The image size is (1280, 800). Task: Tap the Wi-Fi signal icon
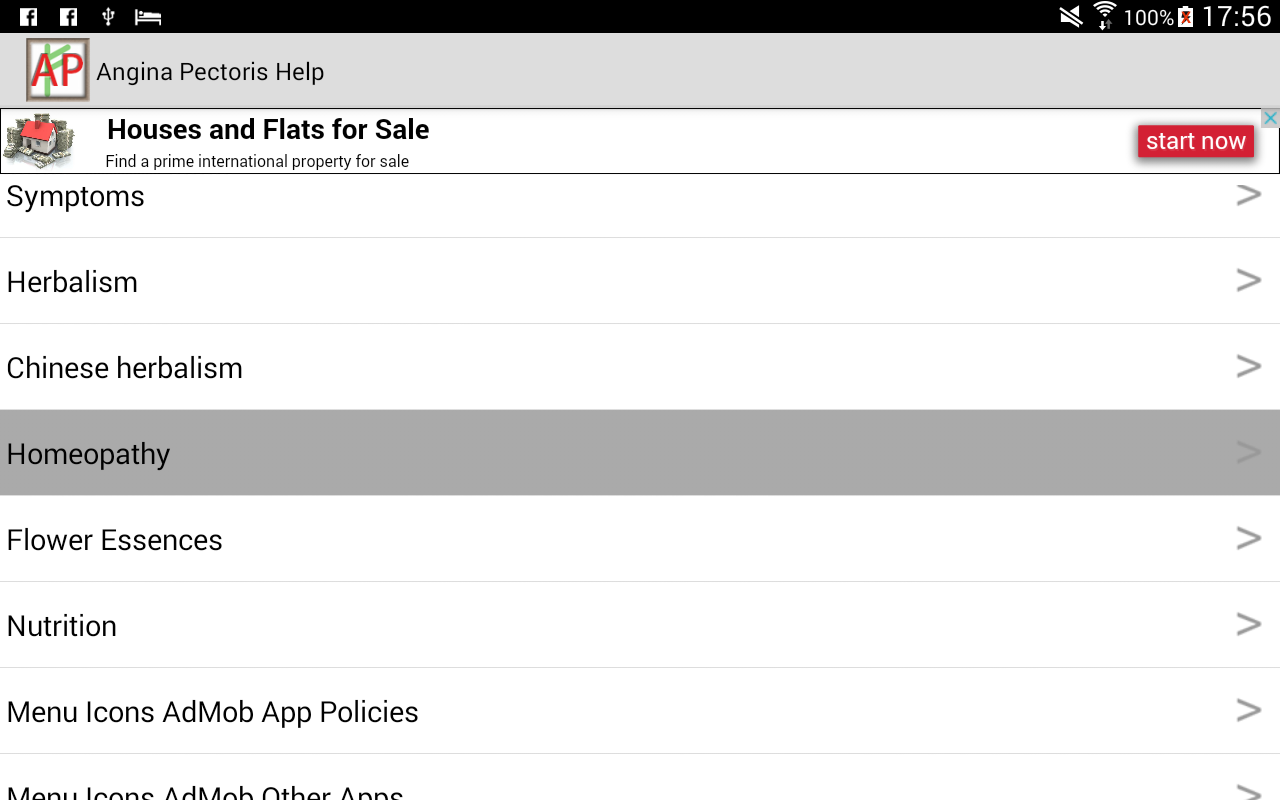[x=1104, y=17]
